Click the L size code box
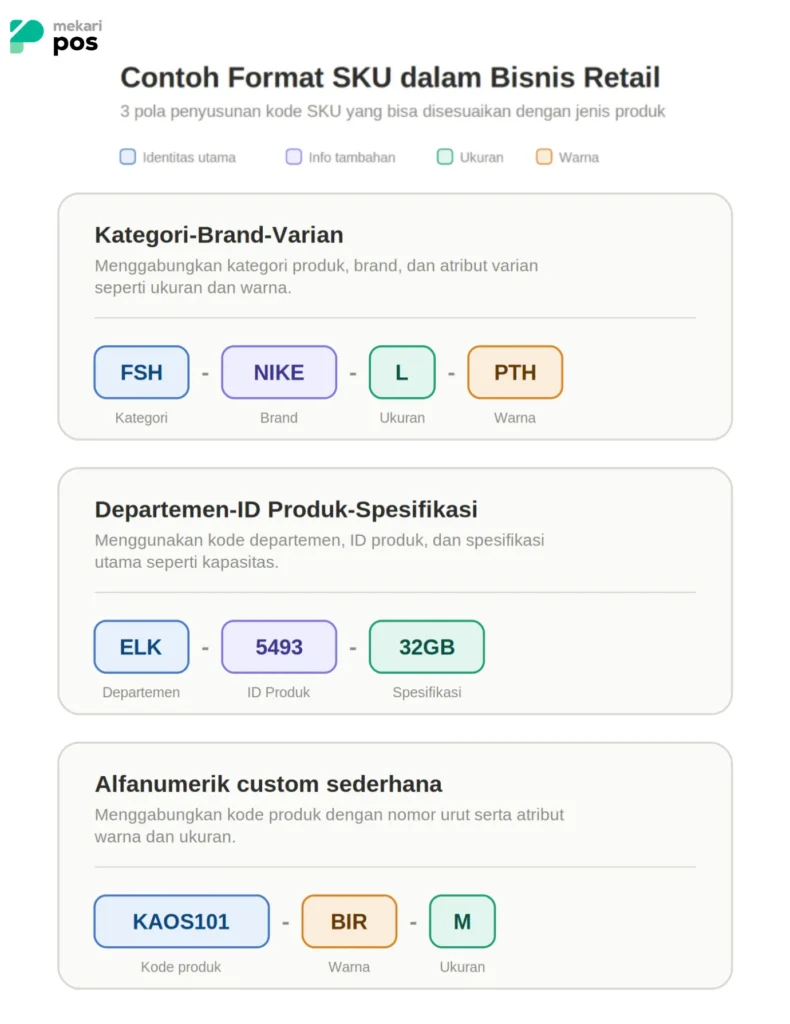 click(402, 372)
